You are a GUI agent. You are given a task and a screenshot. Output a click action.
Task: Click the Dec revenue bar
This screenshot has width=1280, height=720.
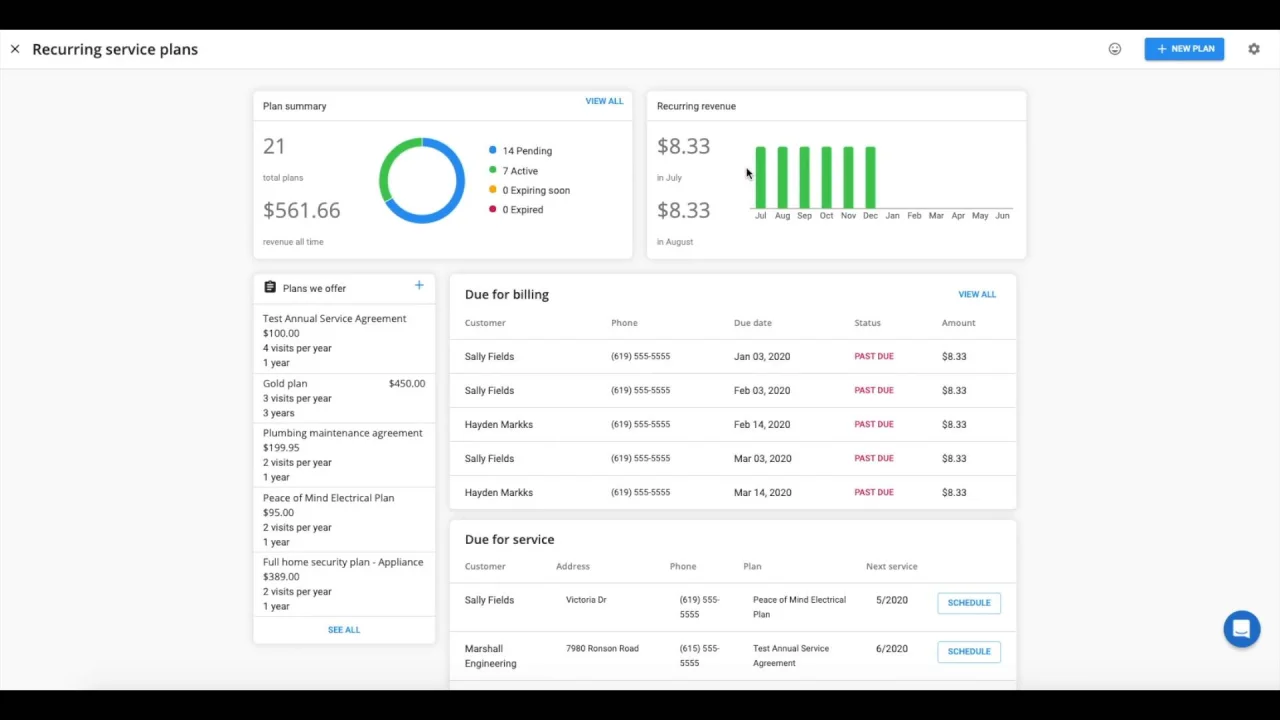coord(870,178)
